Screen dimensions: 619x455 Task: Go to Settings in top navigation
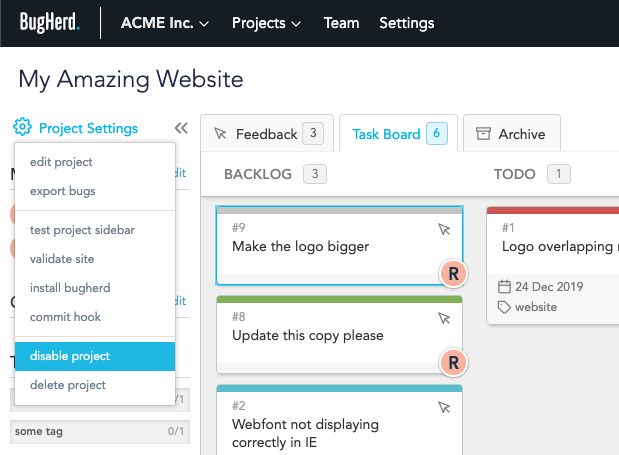point(406,22)
